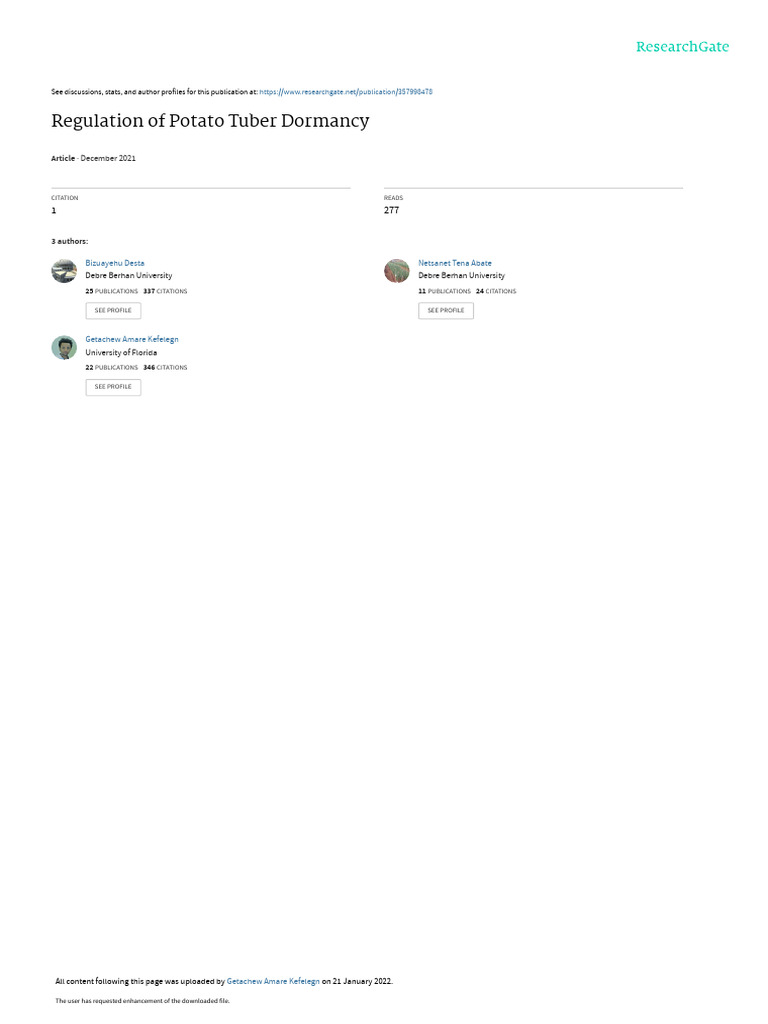Open Bizuayehu Desta author link
The image size is (768, 1024).
pos(115,263)
